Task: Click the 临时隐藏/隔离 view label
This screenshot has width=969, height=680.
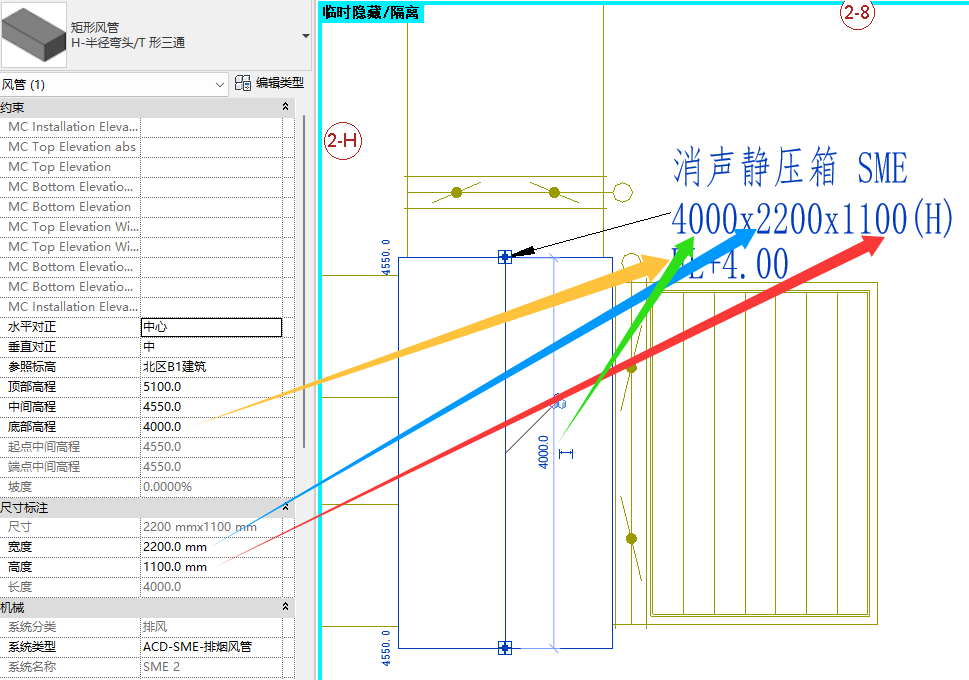Action: 371,13
